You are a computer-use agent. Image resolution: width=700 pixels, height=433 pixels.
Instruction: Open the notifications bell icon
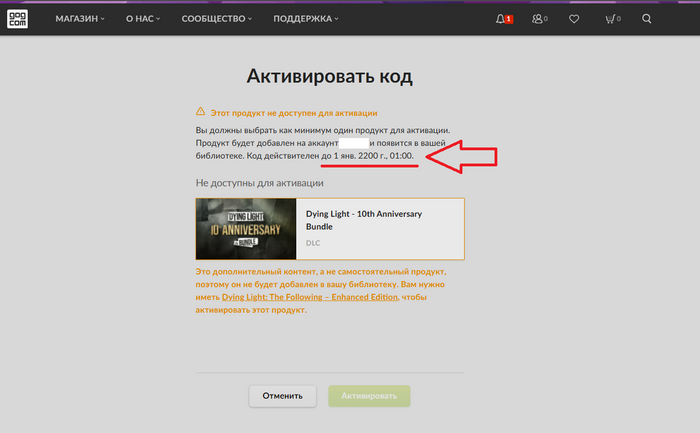pyautogui.click(x=500, y=19)
